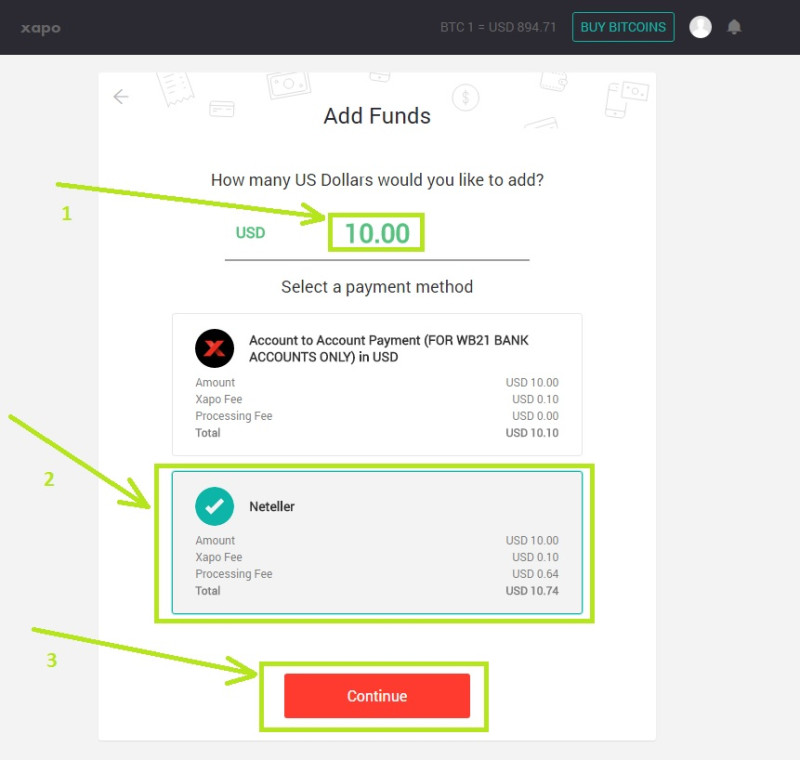This screenshot has height=760, width=800.
Task: Click the Neteller label text
Action: [x=272, y=506]
